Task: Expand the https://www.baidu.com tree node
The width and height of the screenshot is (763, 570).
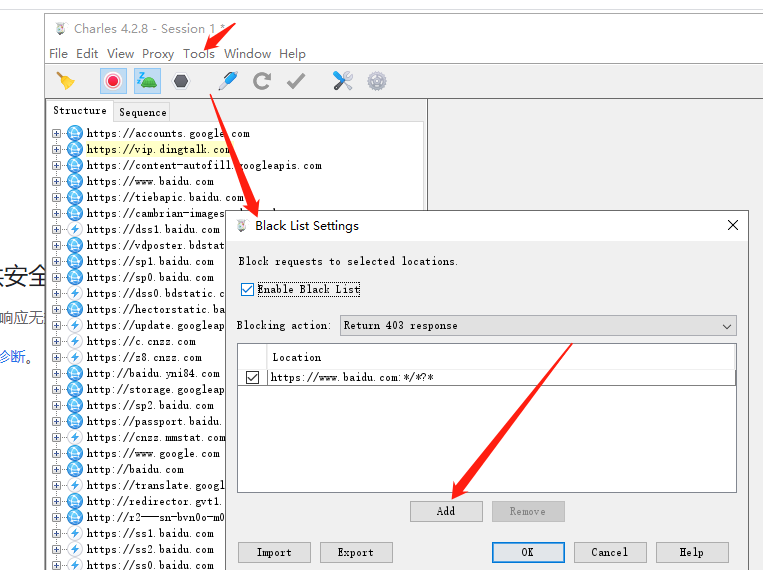Action: tap(56, 182)
